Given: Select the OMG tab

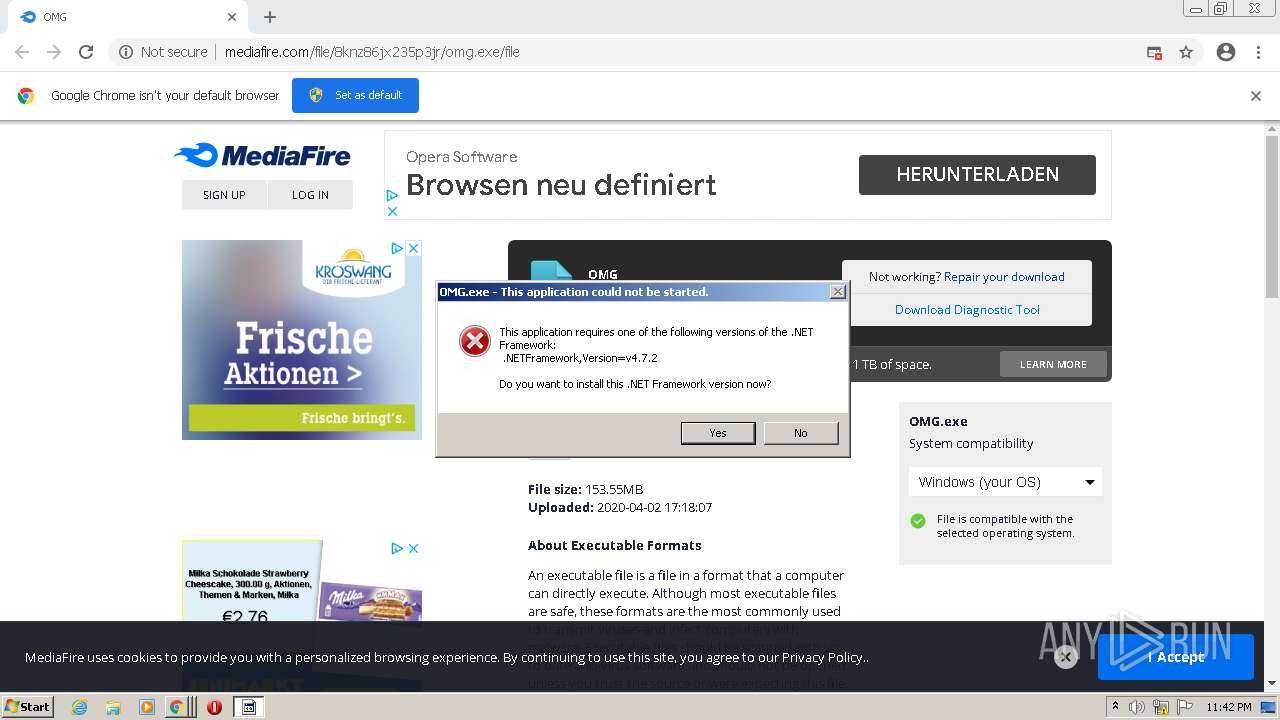Looking at the screenshot, I should (128, 17).
